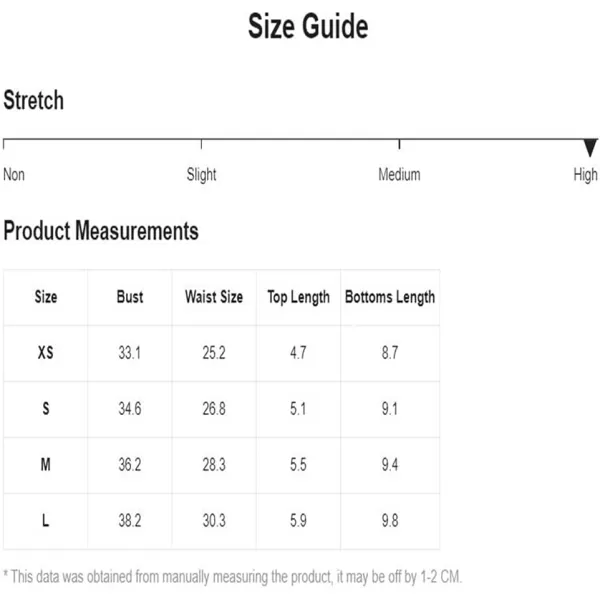Image resolution: width=600 pixels, height=600 pixels.
Task: Click the Top Length column header
Action: coord(298,298)
